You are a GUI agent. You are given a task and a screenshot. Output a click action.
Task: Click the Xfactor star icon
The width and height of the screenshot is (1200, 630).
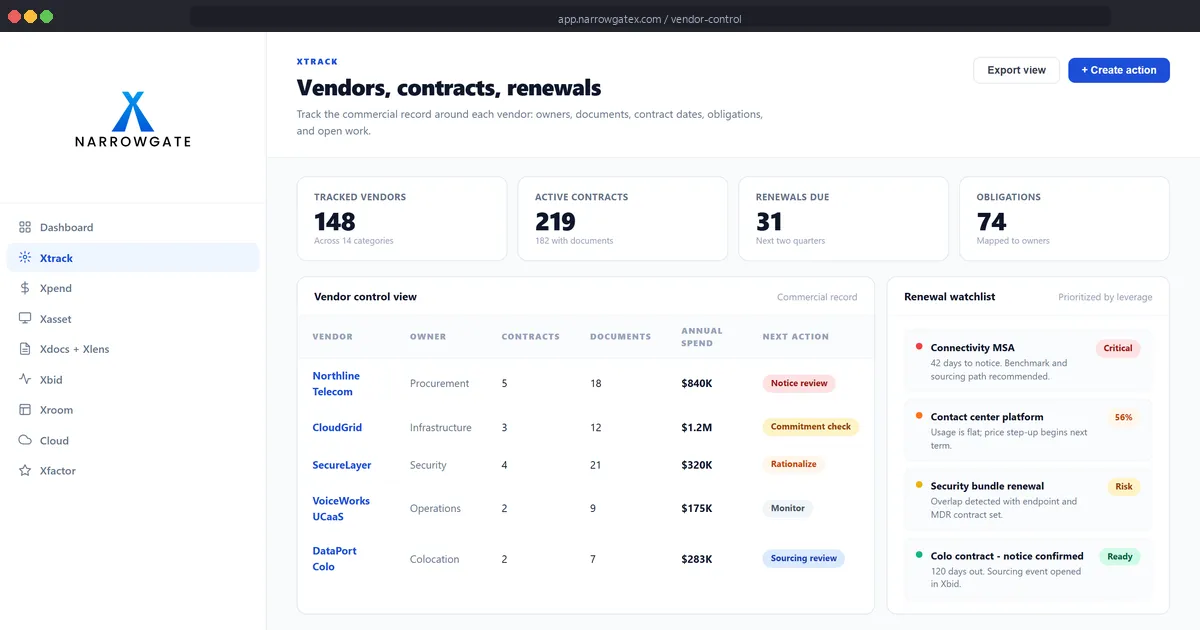25,470
